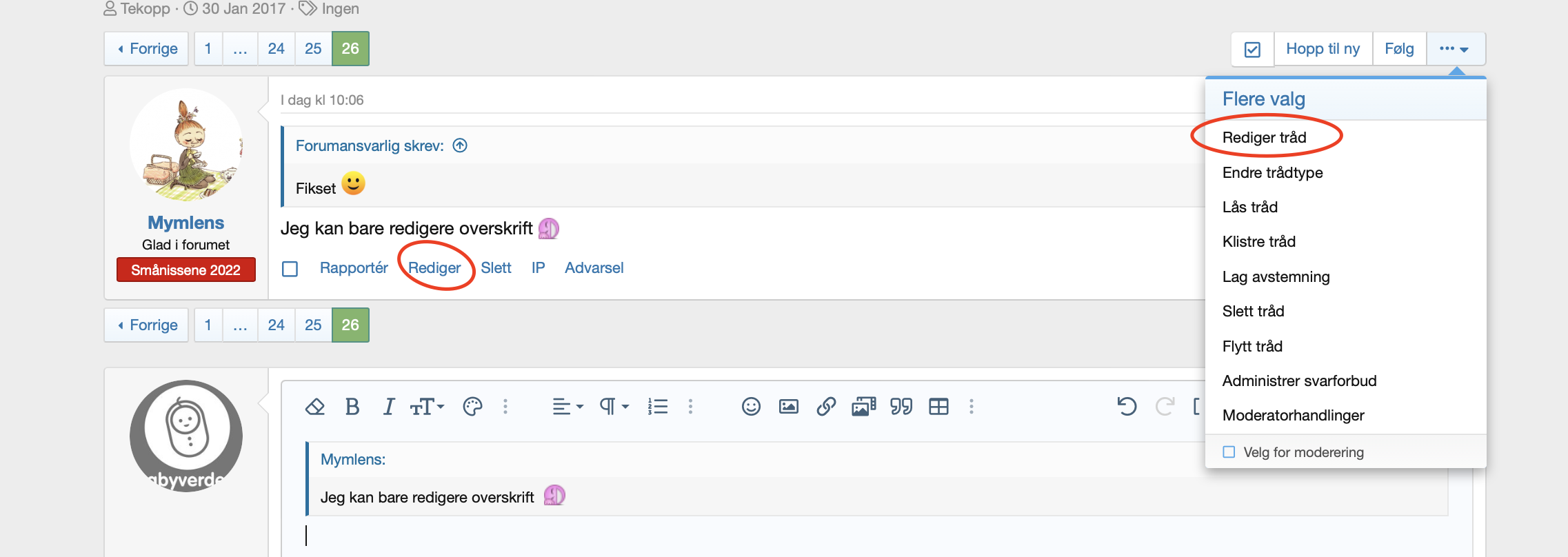Select Rediger tråd from the menu
The width and height of the screenshot is (1568, 557).
(1264, 137)
